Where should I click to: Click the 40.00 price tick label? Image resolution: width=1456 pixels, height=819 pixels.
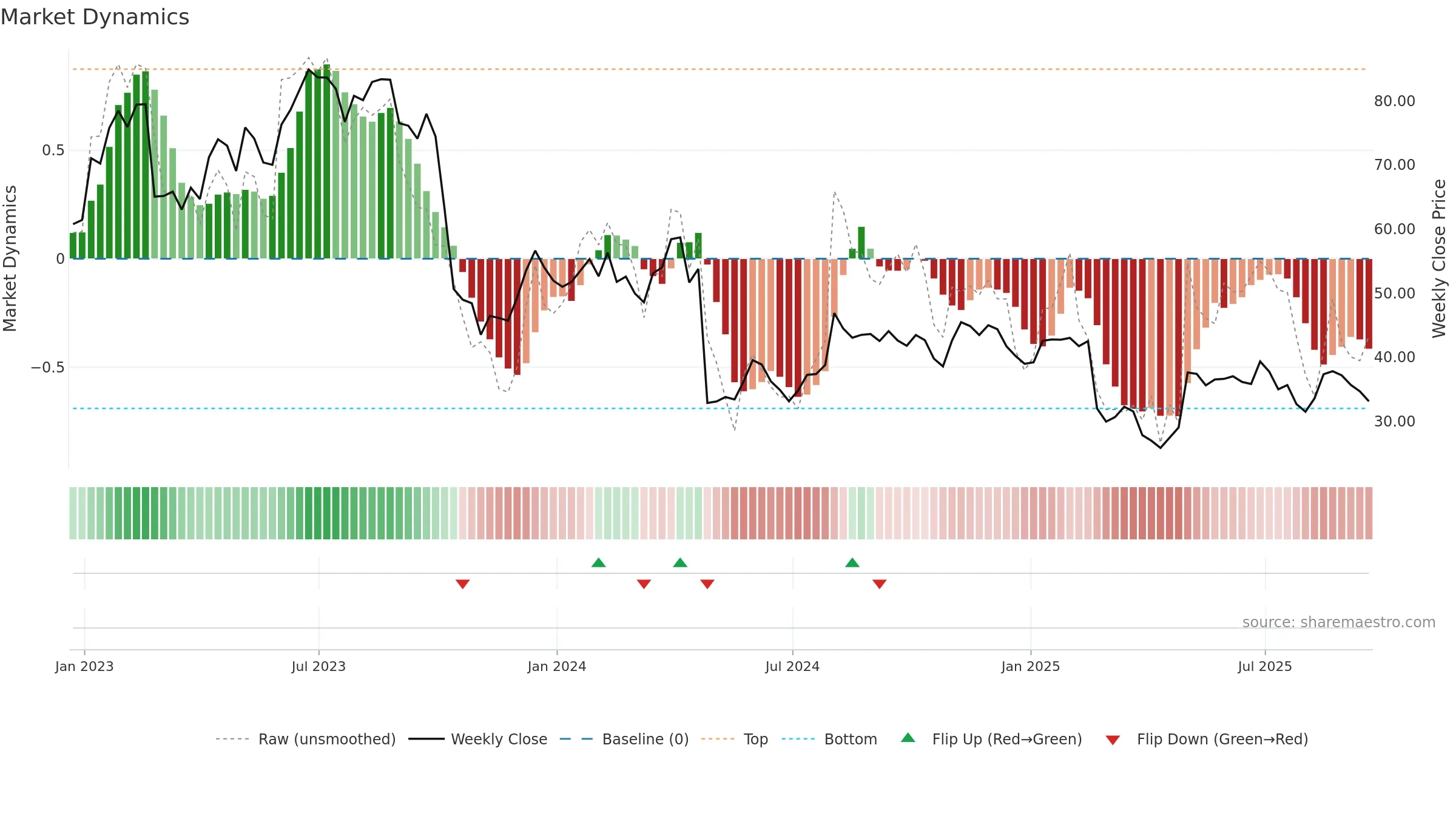(x=1395, y=357)
